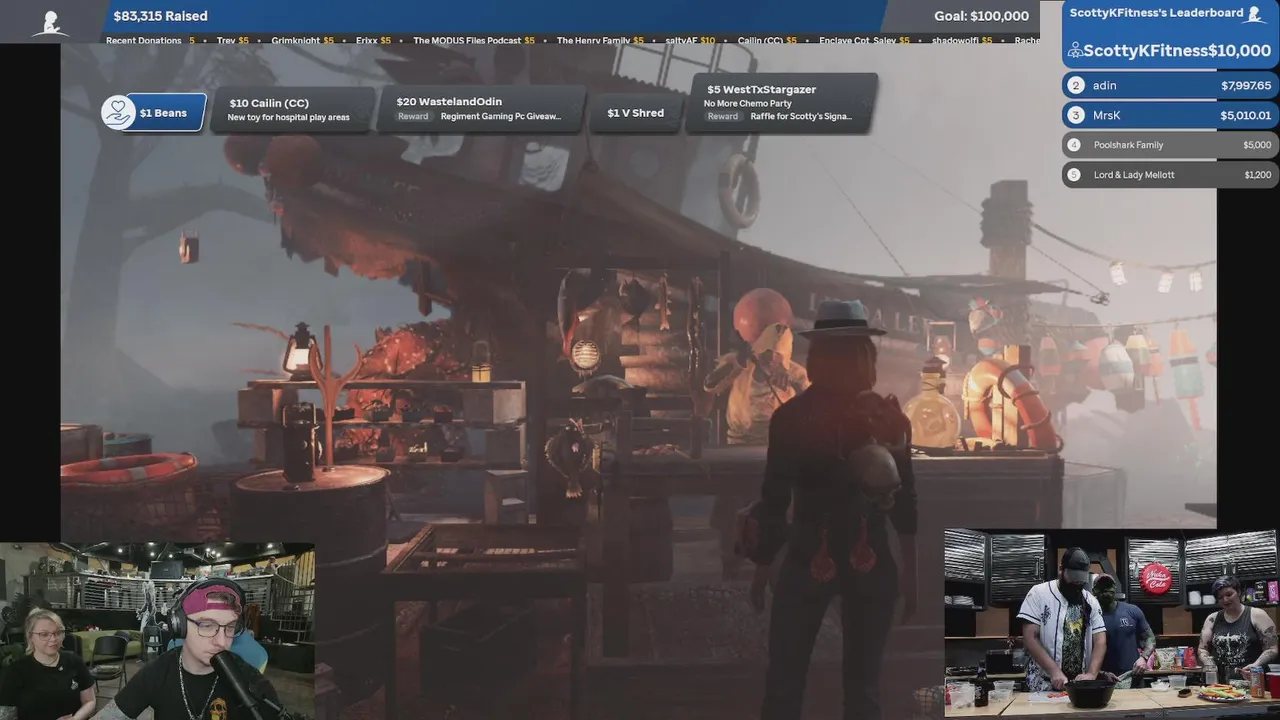
Task: Click the rank 3 badge beside MrsK
Action: coord(1076,115)
